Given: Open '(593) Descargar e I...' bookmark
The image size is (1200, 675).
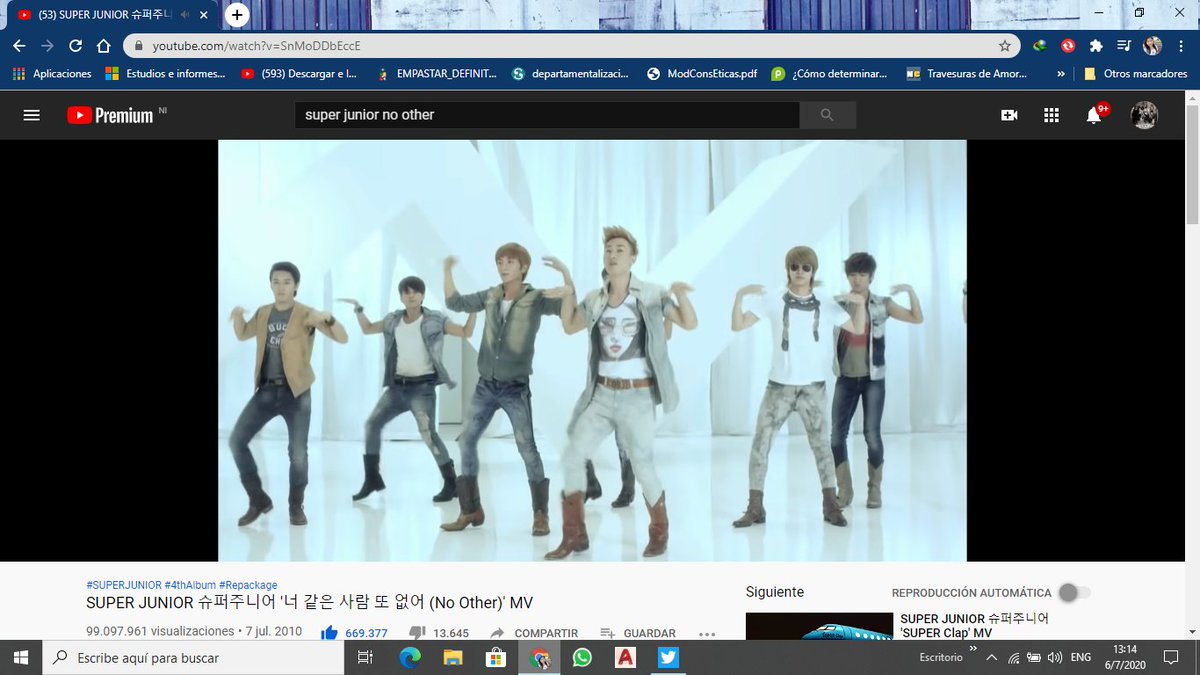Looking at the screenshot, I should coord(300,73).
